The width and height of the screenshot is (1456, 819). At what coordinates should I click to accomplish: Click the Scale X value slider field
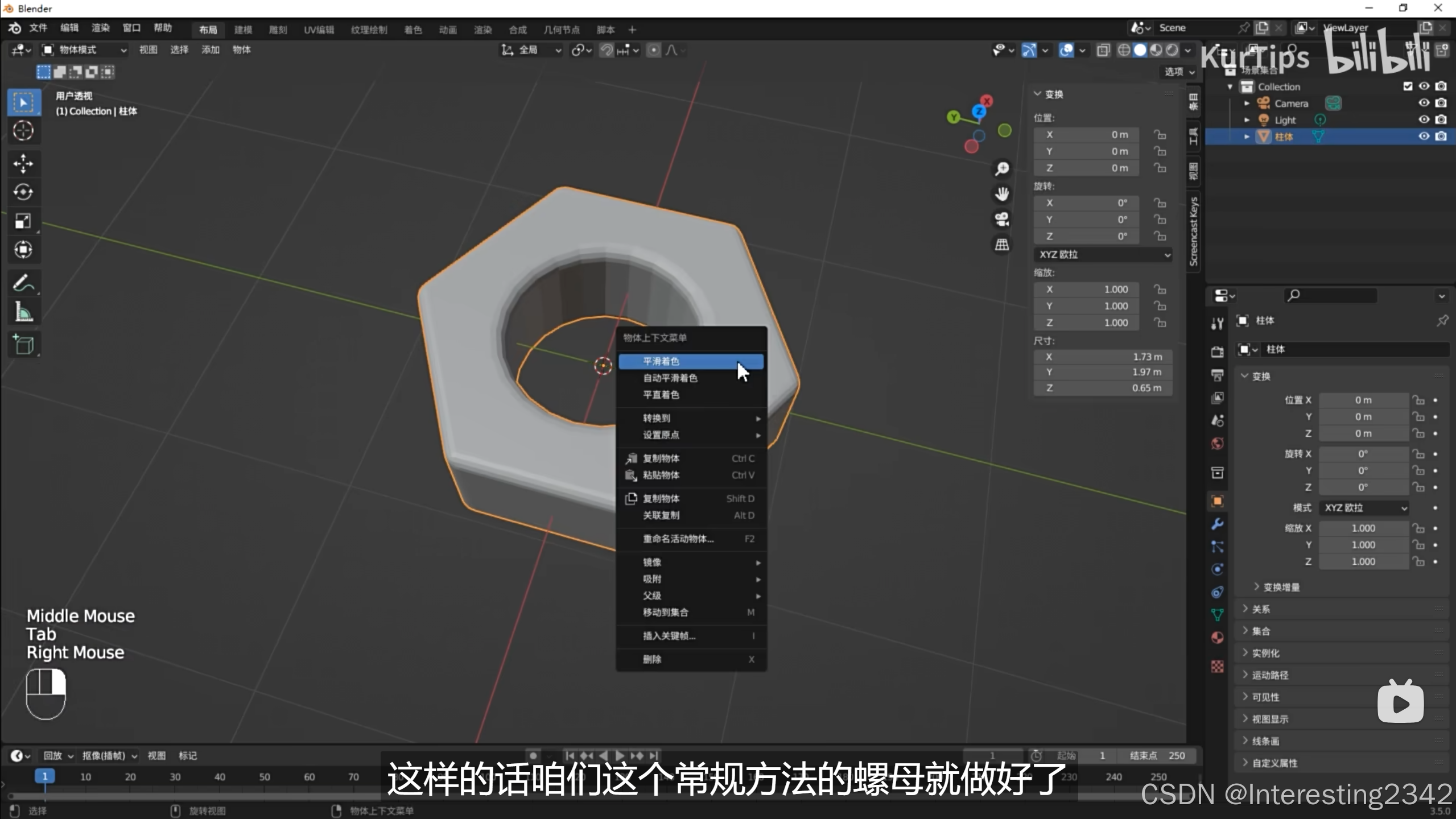pos(1086,289)
